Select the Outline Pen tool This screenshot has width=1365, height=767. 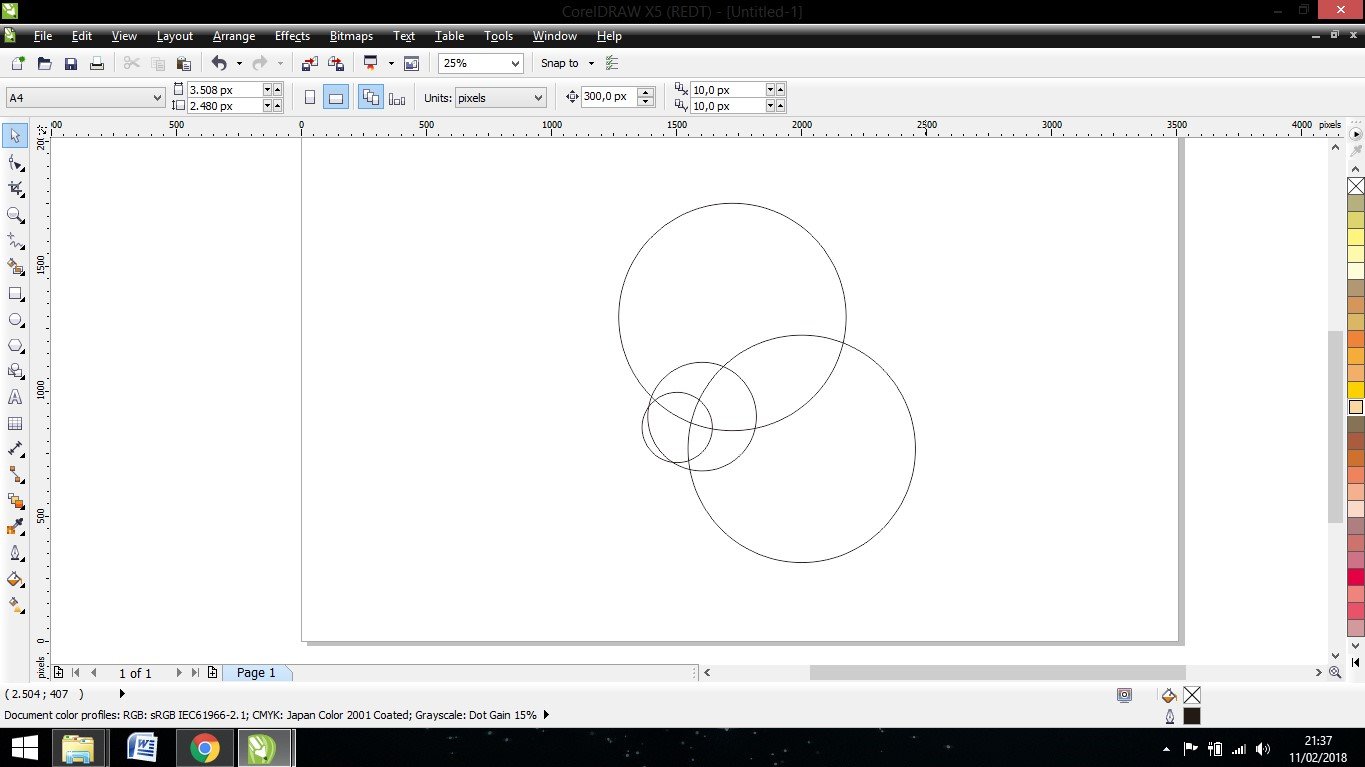pos(15,553)
